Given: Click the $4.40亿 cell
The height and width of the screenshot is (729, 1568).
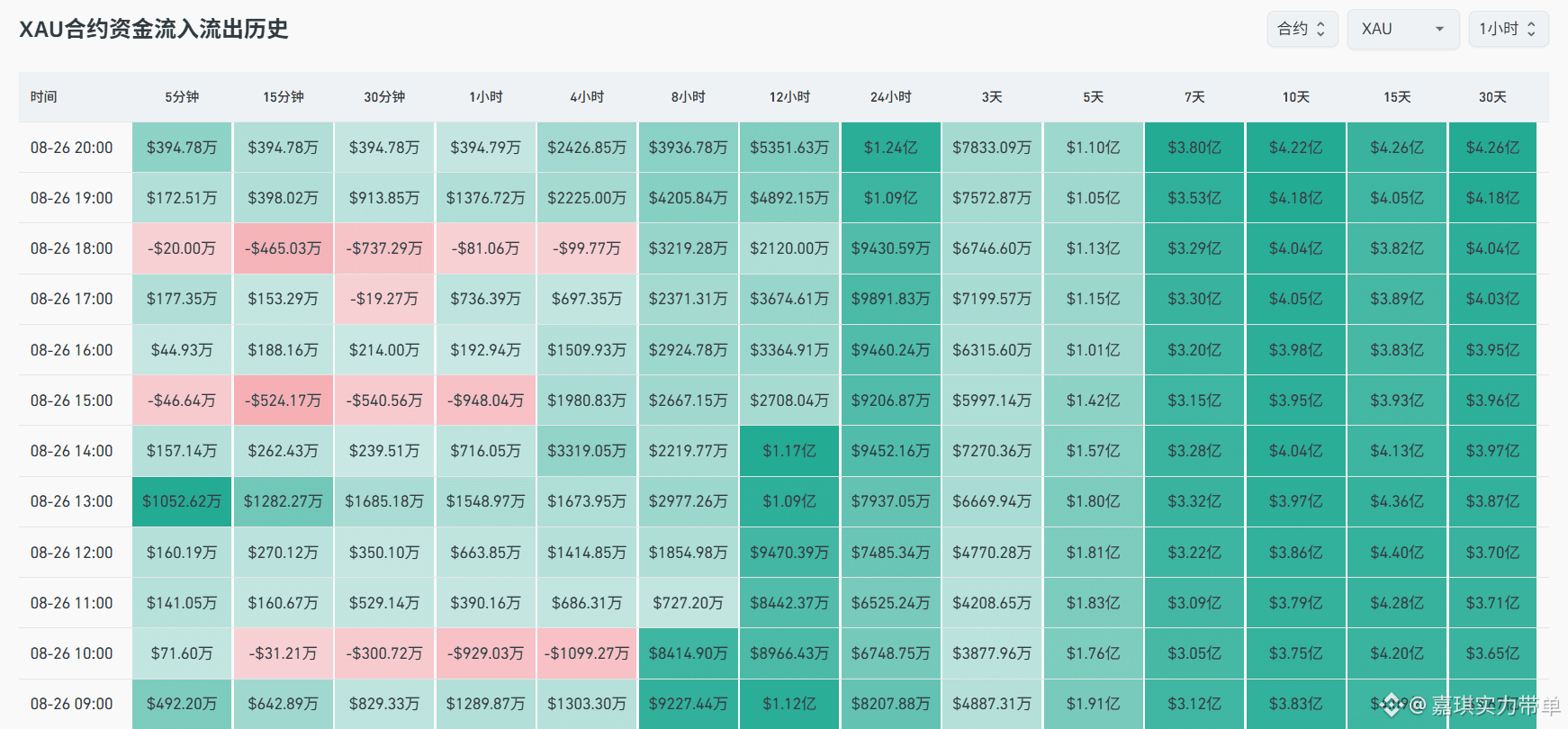Looking at the screenshot, I should pyautogui.click(x=1397, y=553).
